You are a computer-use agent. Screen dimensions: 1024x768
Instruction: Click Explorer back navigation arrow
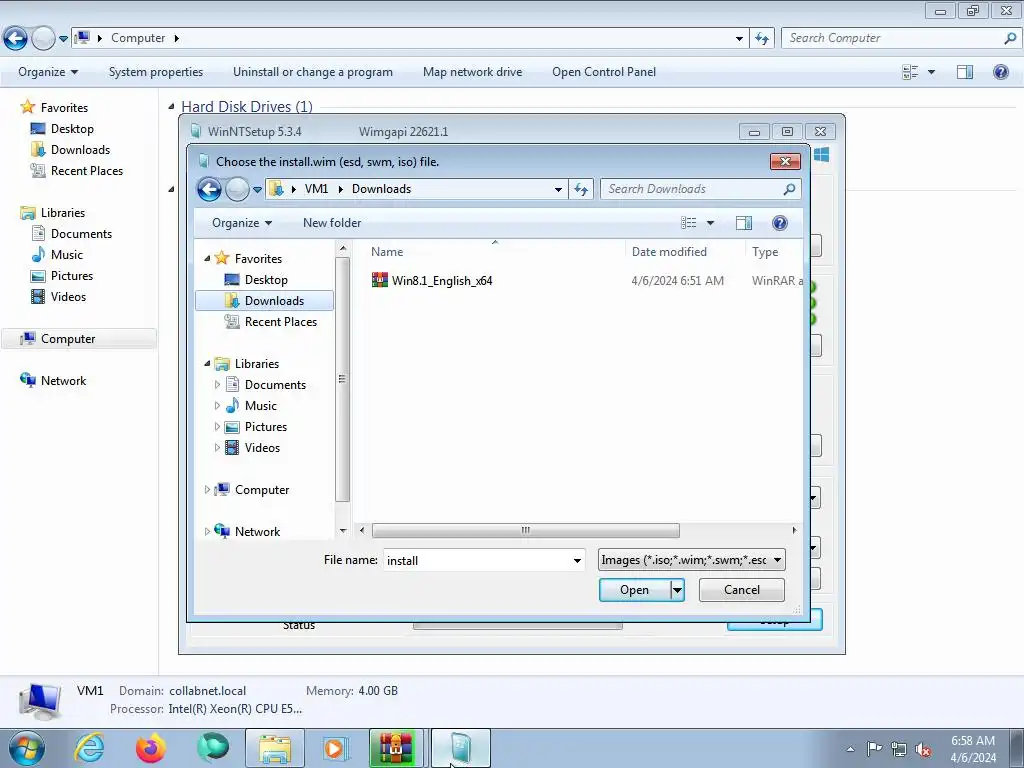15,39
